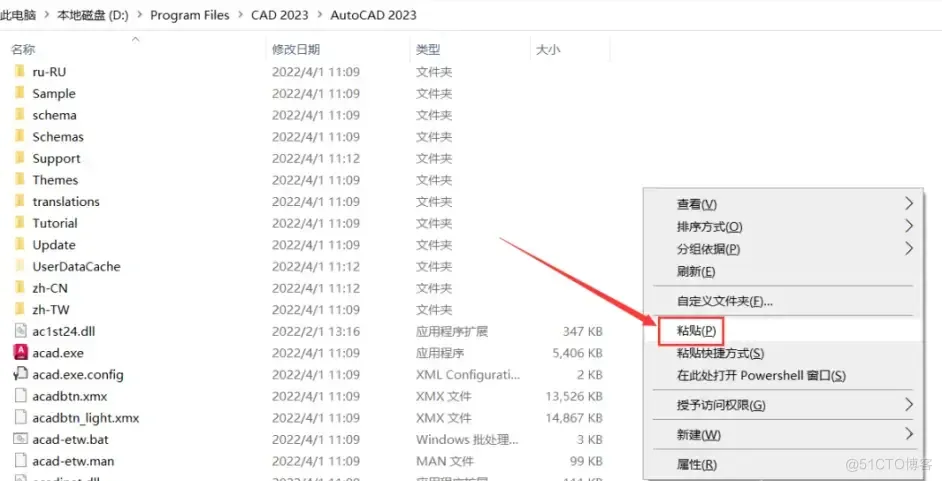Viewport: 942px width, 481px height.
Task: Select the zh-CN folder name
Action: 50,288
